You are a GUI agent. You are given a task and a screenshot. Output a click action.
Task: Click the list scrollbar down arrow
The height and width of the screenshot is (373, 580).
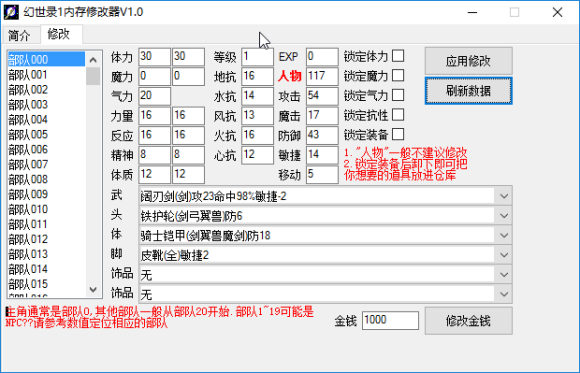click(93, 289)
